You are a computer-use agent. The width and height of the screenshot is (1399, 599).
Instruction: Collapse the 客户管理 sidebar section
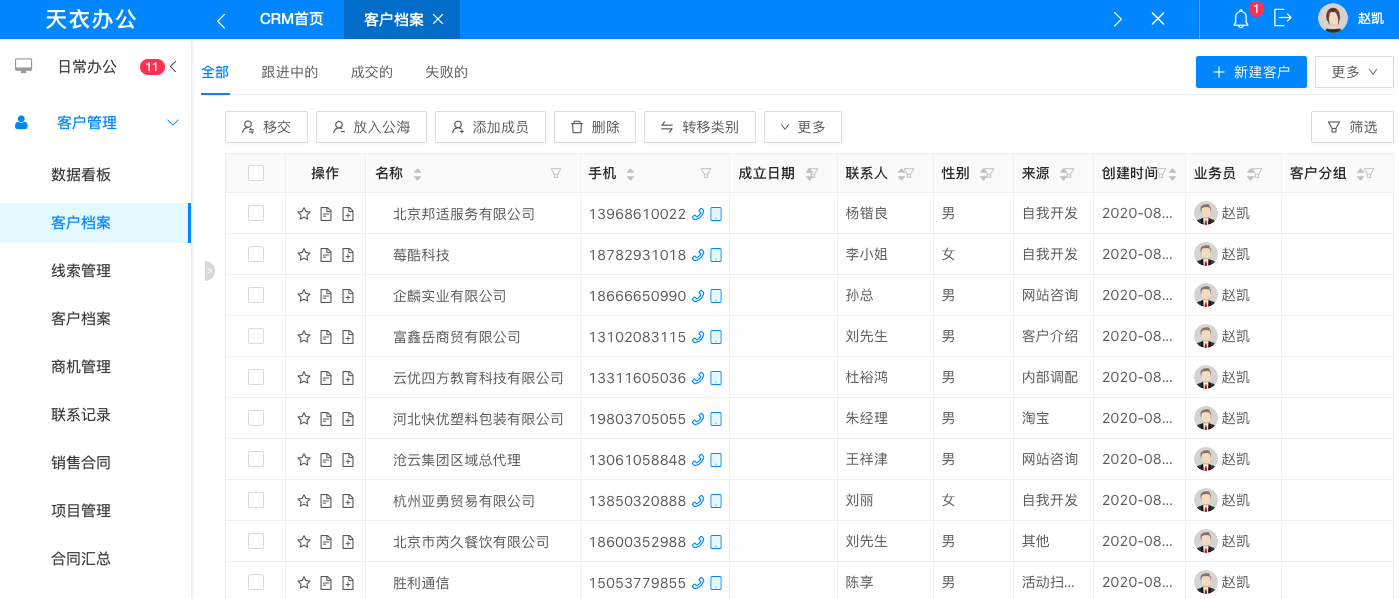tap(173, 123)
